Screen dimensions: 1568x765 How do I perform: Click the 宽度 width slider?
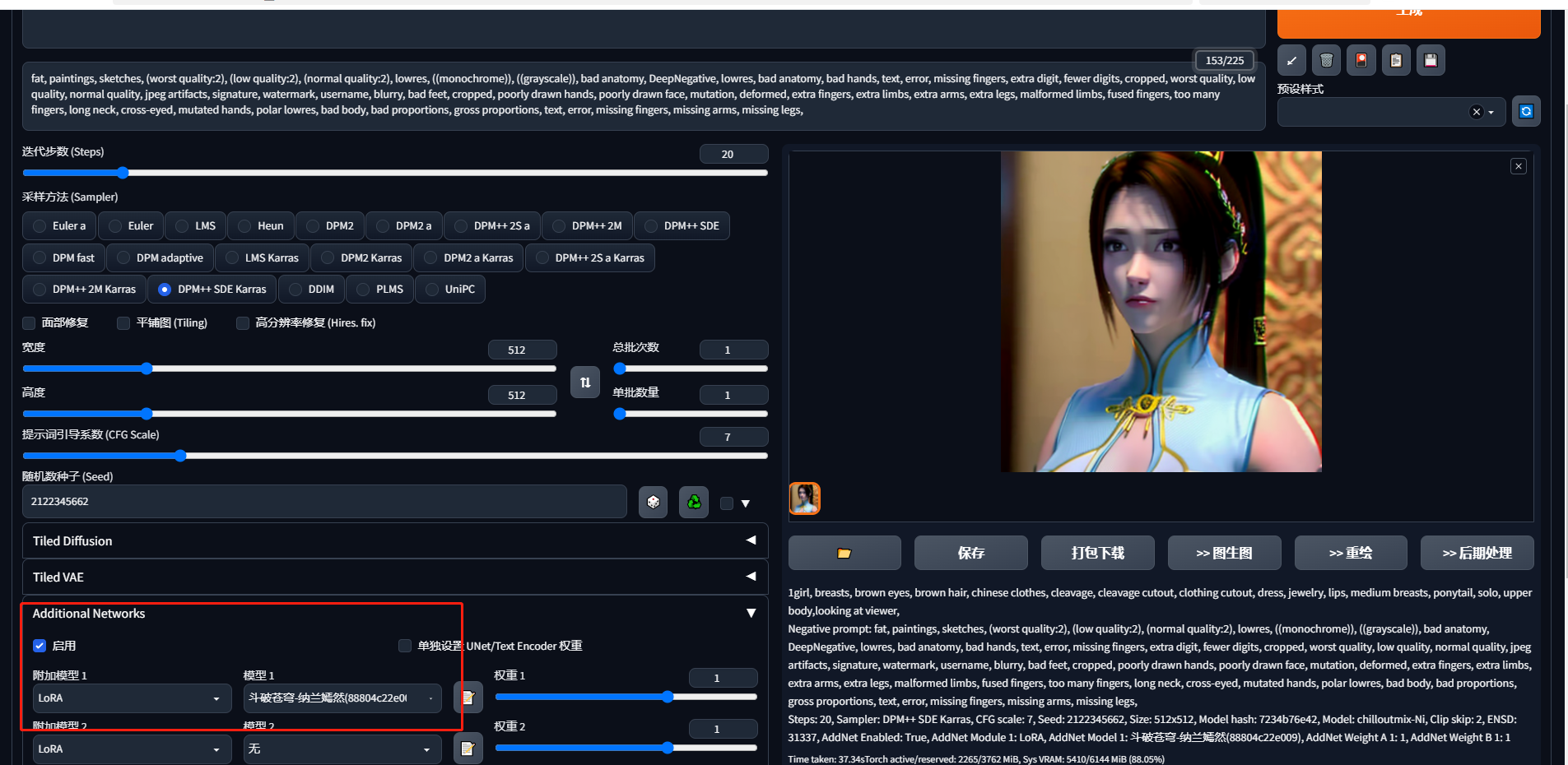(x=290, y=369)
